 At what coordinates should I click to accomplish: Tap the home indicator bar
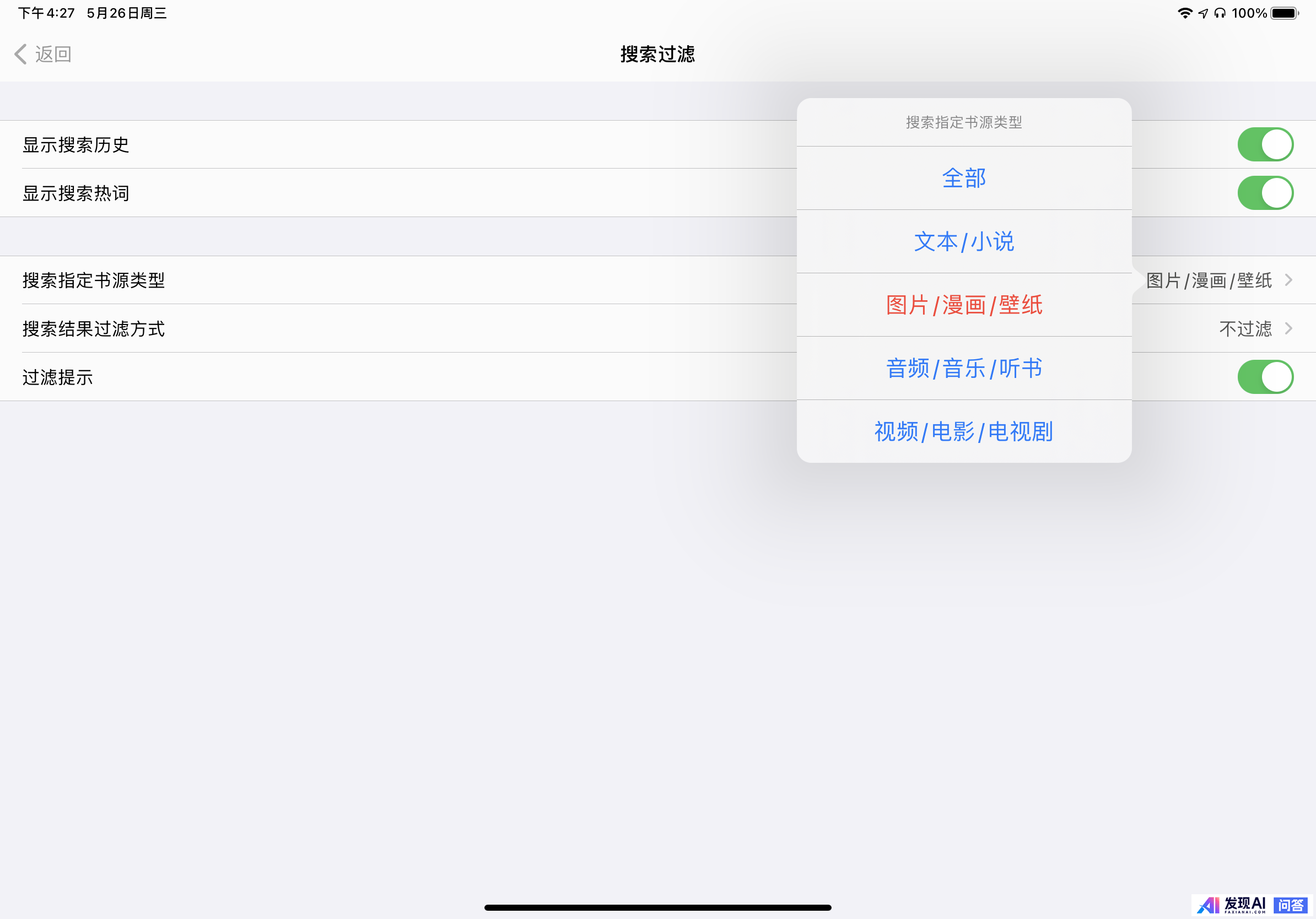(657, 907)
